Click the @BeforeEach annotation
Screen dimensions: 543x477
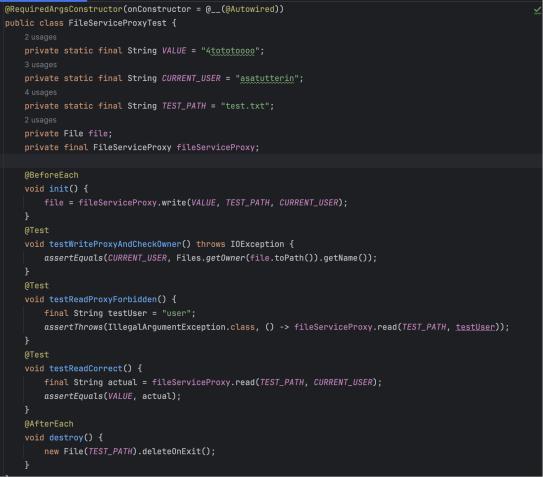click(x=51, y=175)
